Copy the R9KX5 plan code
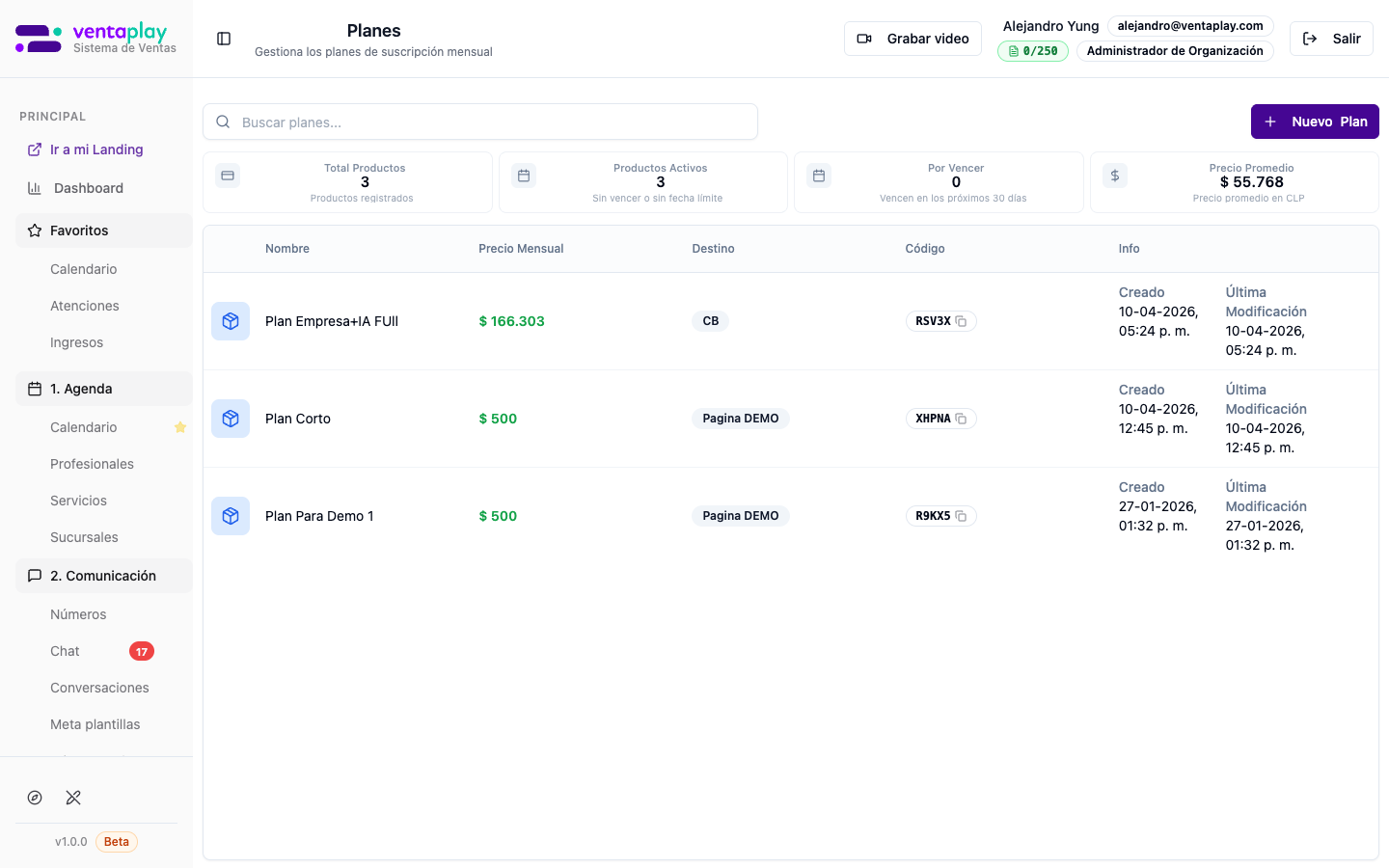Viewport: 1389px width, 868px height. 961,516
